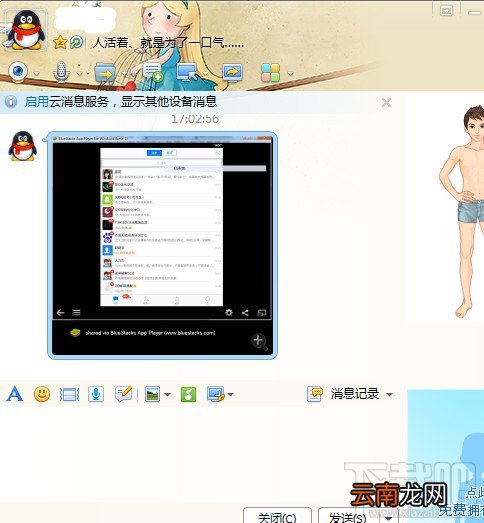Open 消息记录 message history
The width and height of the screenshot is (484, 523).
pyautogui.click(x=343, y=394)
